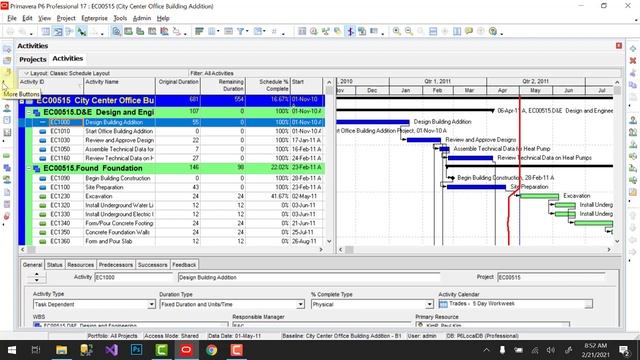The height and width of the screenshot is (360, 640).
Task: Click the activity table horizontal scrollbar thumb
Action: [x=31, y=249]
